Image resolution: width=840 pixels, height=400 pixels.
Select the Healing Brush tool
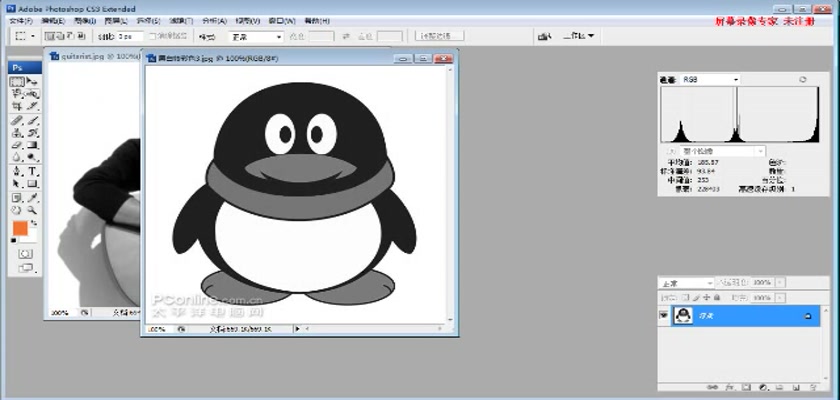coord(18,120)
